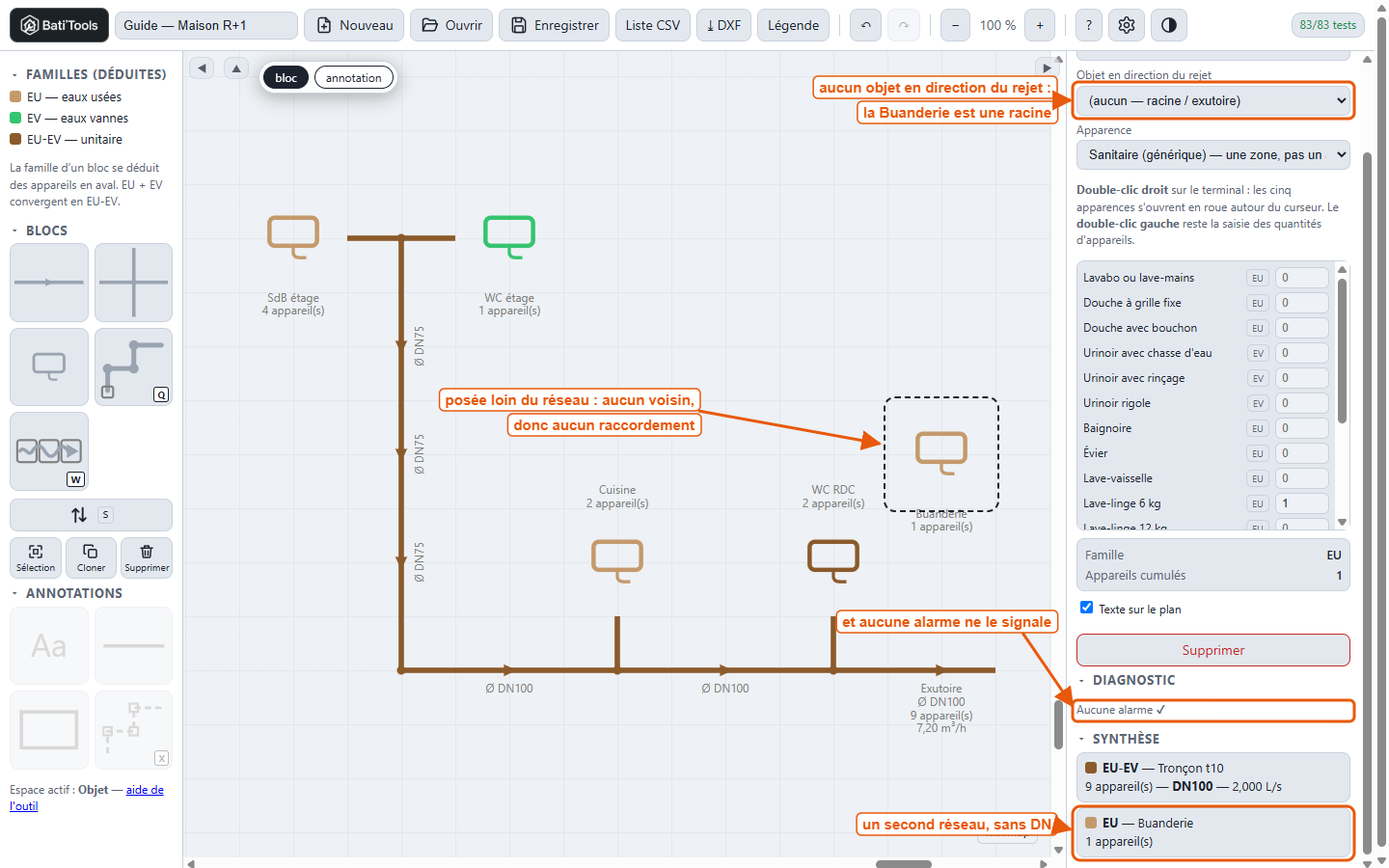Delete selection using left-panel Supprimer icon
The width and height of the screenshot is (1389, 868).
tap(147, 557)
